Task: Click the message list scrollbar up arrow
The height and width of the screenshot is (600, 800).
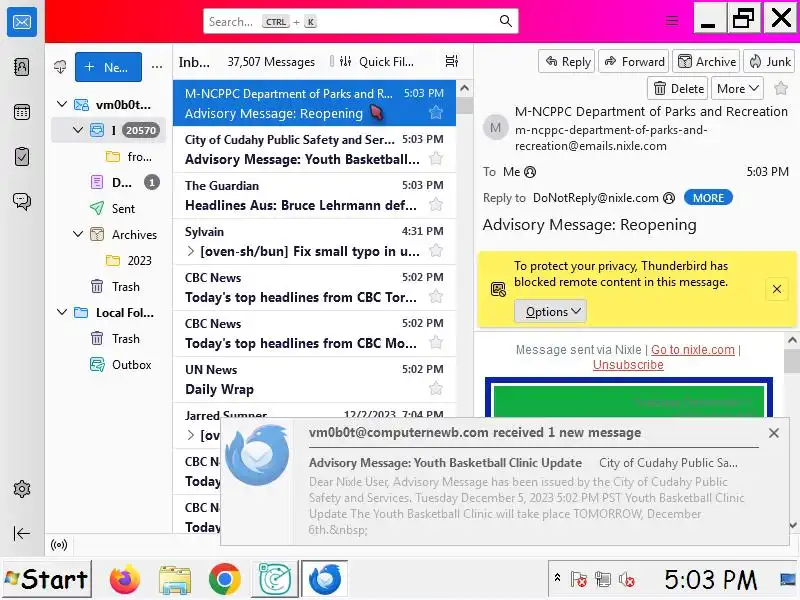Action: click(x=464, y=88)
